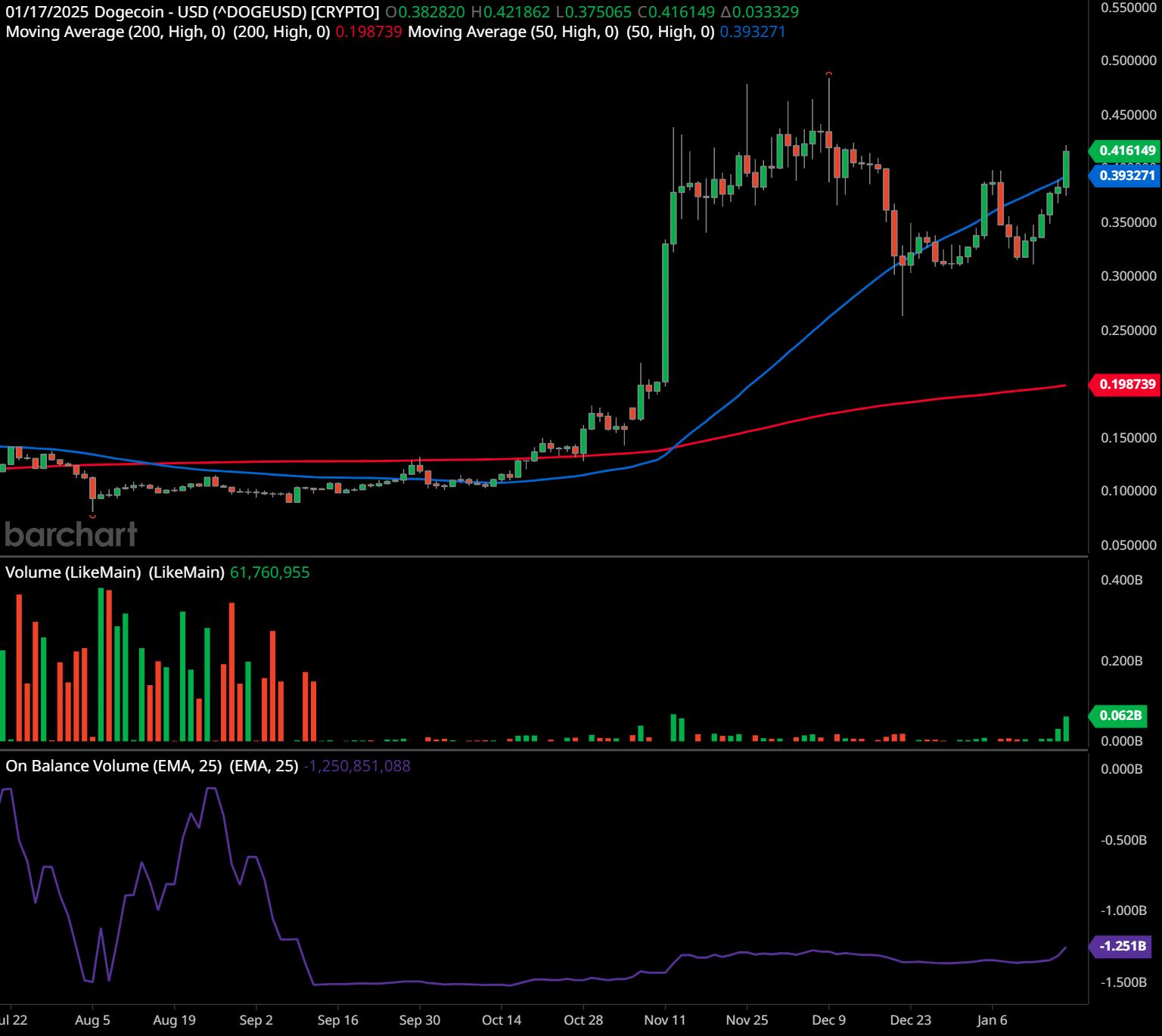
Task: Click the Sep 2 date label
Action: point(256,1020)
